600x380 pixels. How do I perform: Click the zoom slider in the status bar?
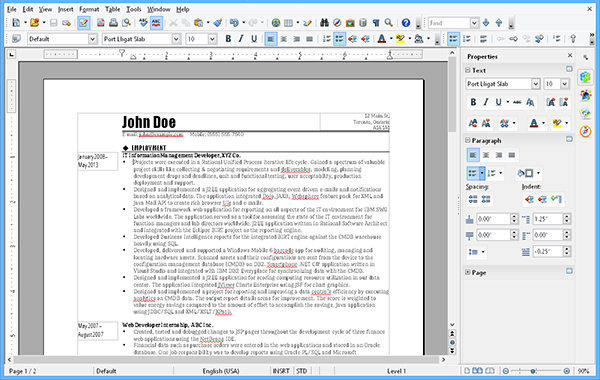(536, 371)
